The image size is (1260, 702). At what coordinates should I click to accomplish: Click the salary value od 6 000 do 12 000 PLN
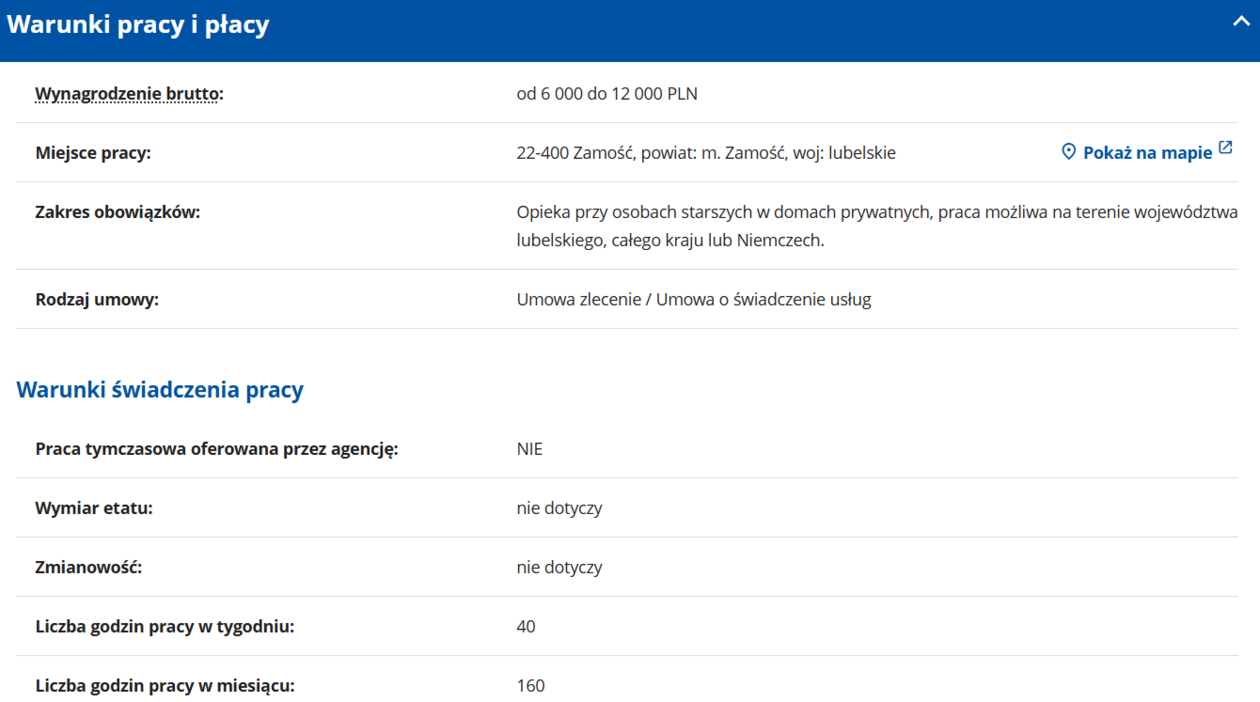tap(607, 94)
